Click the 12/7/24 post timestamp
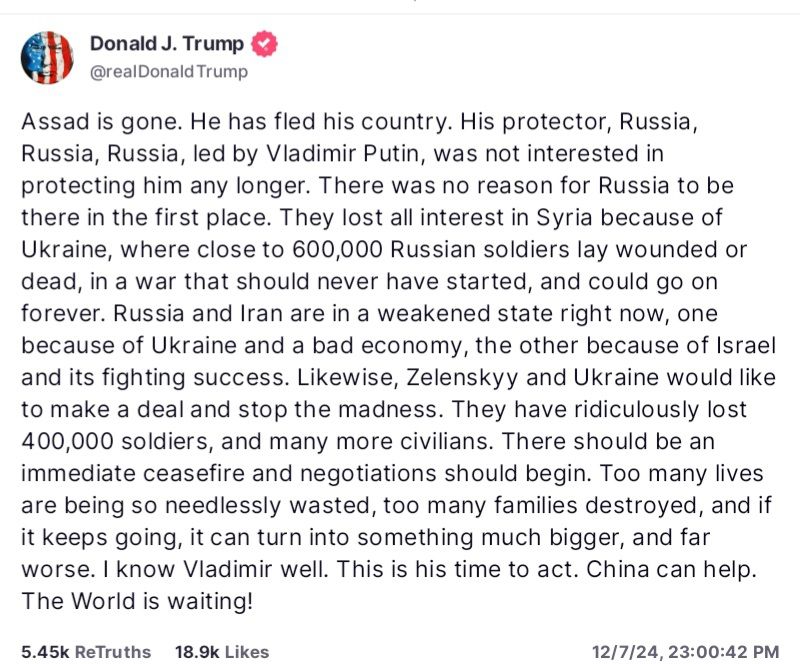The image size is (800, 664). 685,652
